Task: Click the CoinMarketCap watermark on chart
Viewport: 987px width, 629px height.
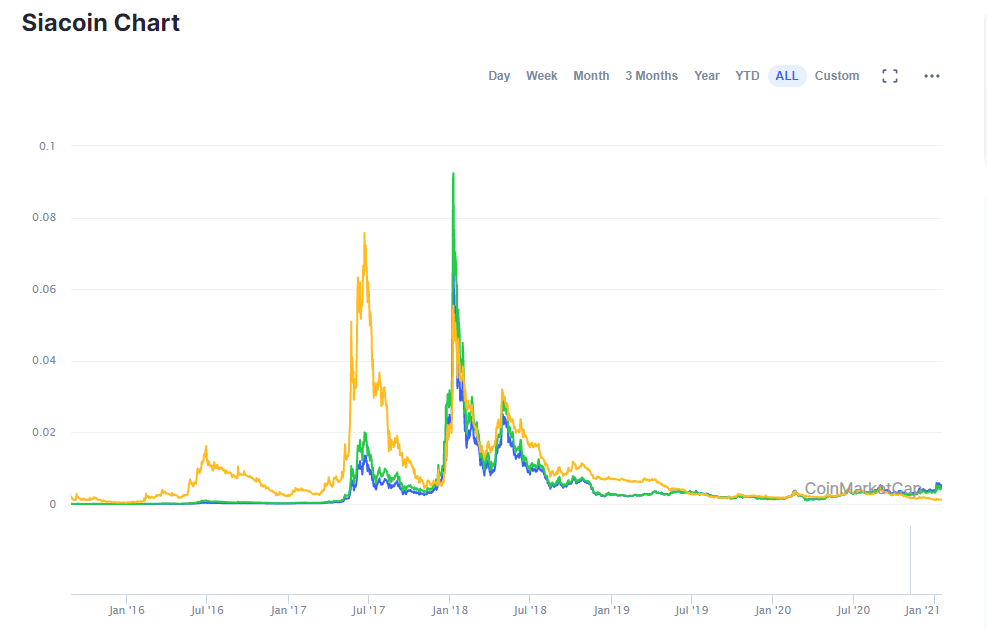Action: pos(863,489)
